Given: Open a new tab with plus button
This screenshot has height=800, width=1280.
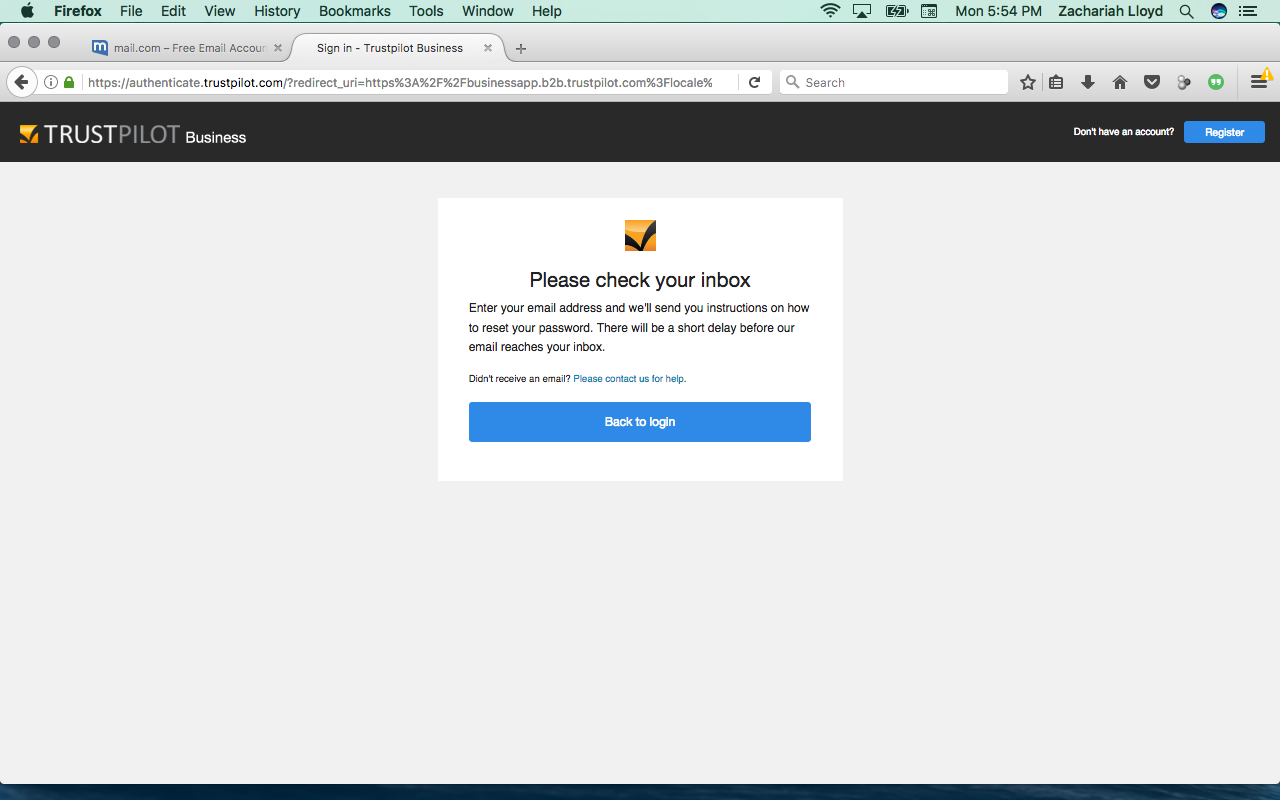Looking at the screenshot, I should point(521,48).
